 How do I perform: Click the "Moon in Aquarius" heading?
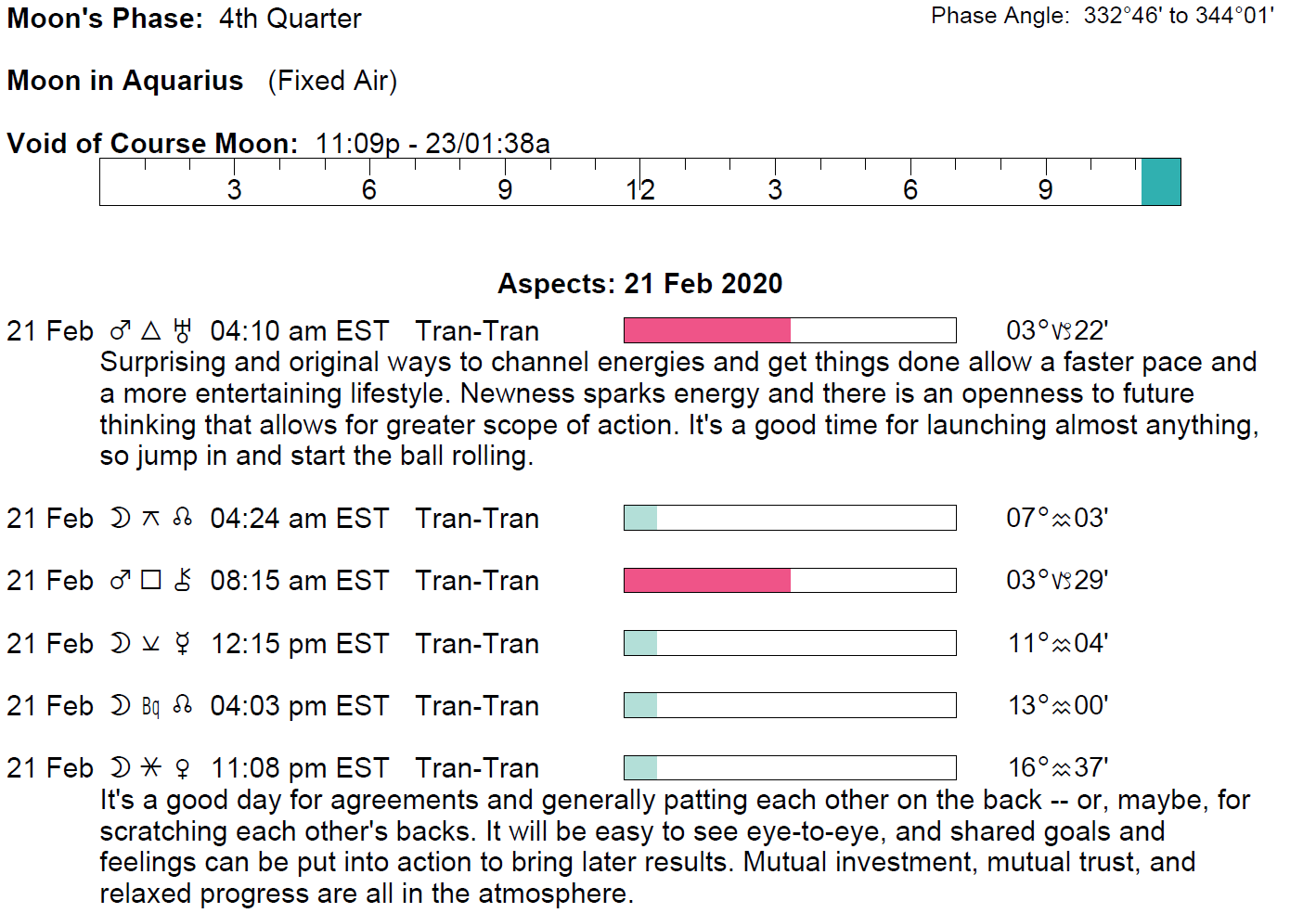(125, 82)
